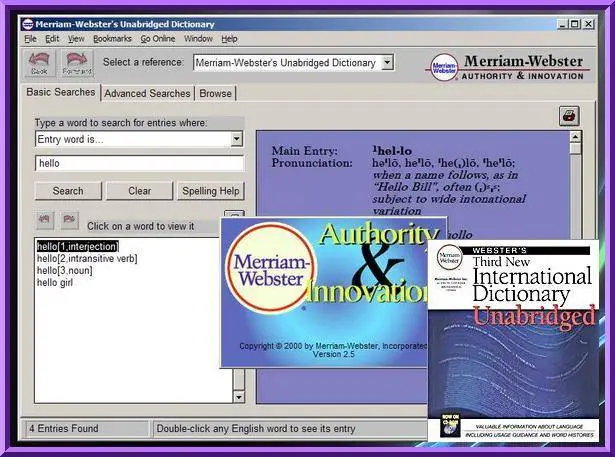The width and height of the screenshot is (615, 457).
Task: Click the Forward arrow toolbar button
Action: pyautogui.click(x=77, y=63)
